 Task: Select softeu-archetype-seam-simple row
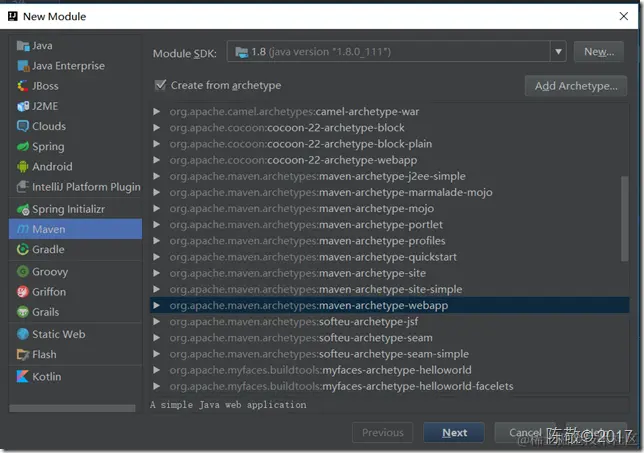coord(389,354)
